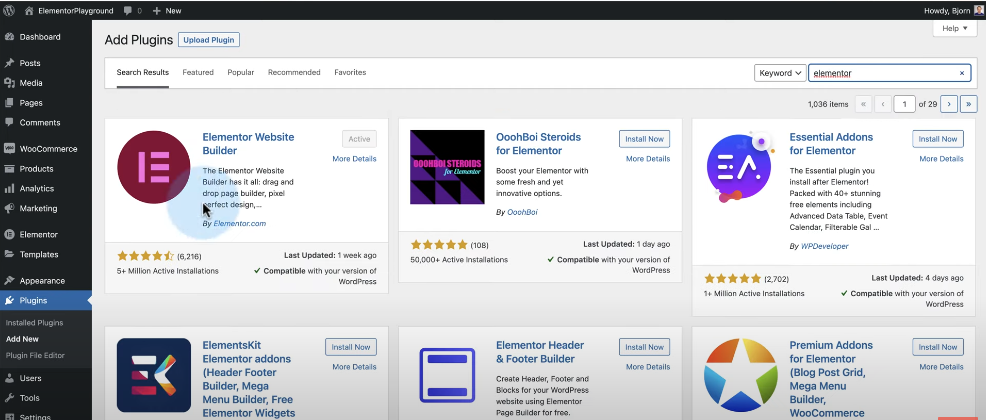
Task: Open Installed Plugins submenu item
Action: coord(35,323)
